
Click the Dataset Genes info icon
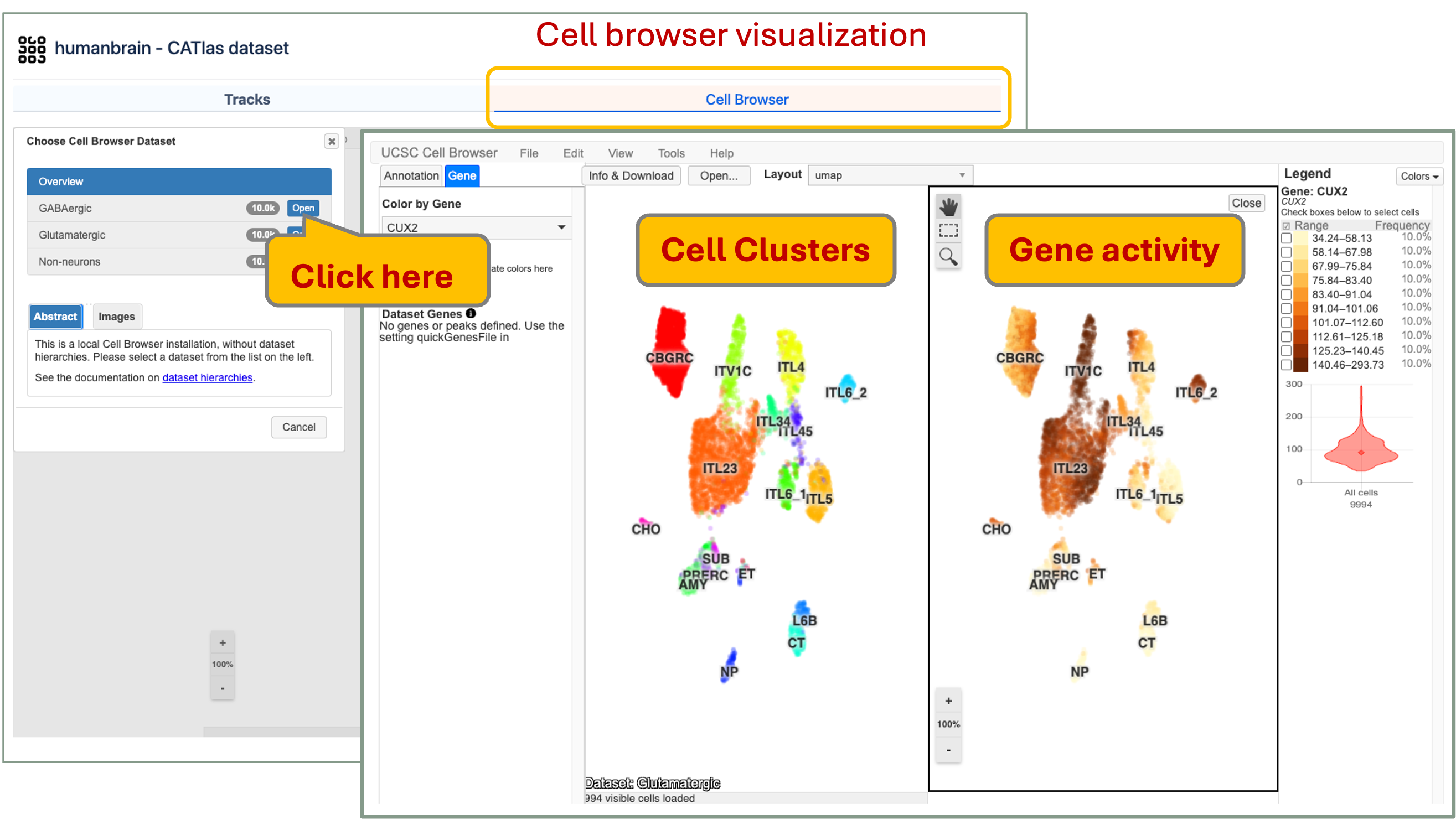tap(471, 313)
